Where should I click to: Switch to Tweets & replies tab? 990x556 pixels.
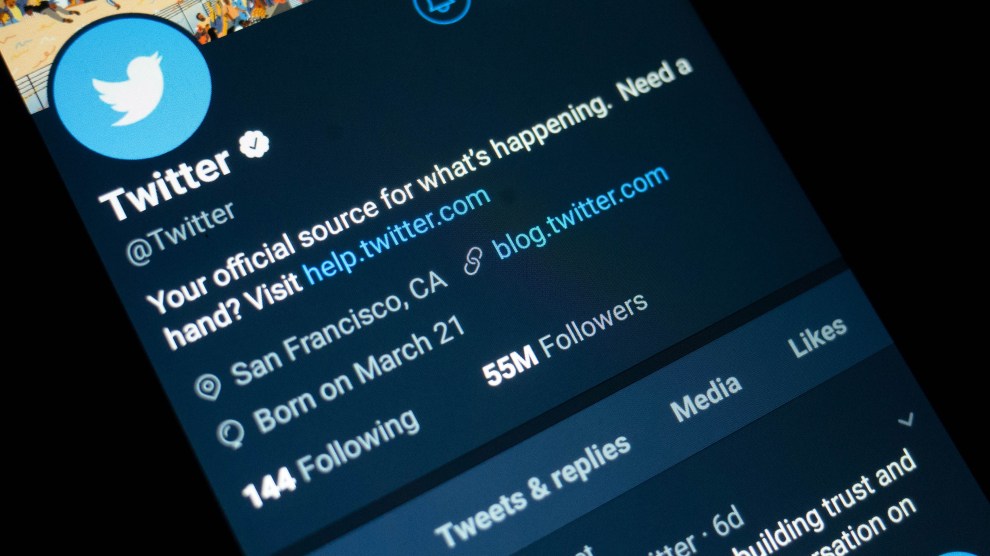click(x=533, y=491)
